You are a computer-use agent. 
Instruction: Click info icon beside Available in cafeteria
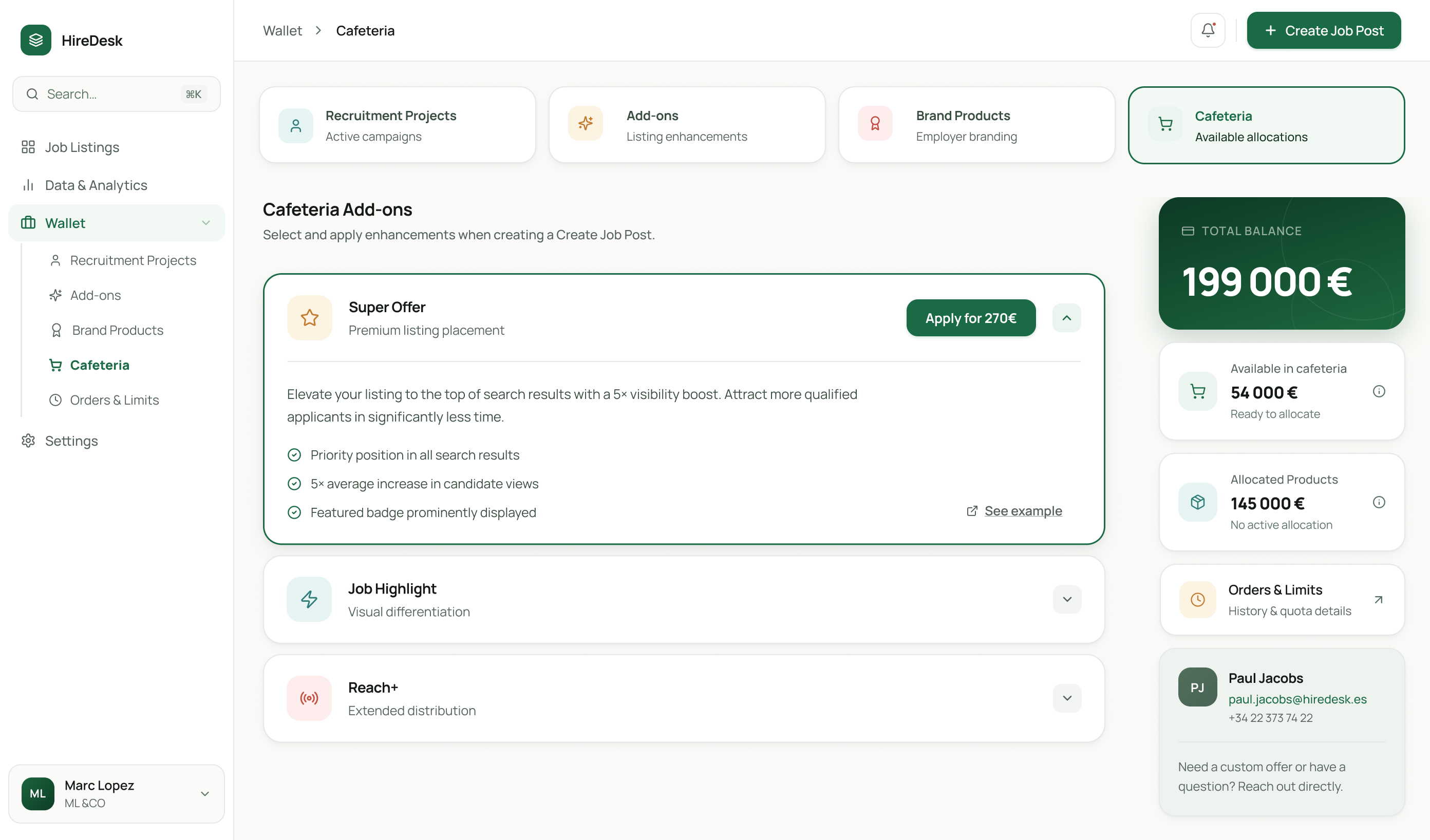1378,391
